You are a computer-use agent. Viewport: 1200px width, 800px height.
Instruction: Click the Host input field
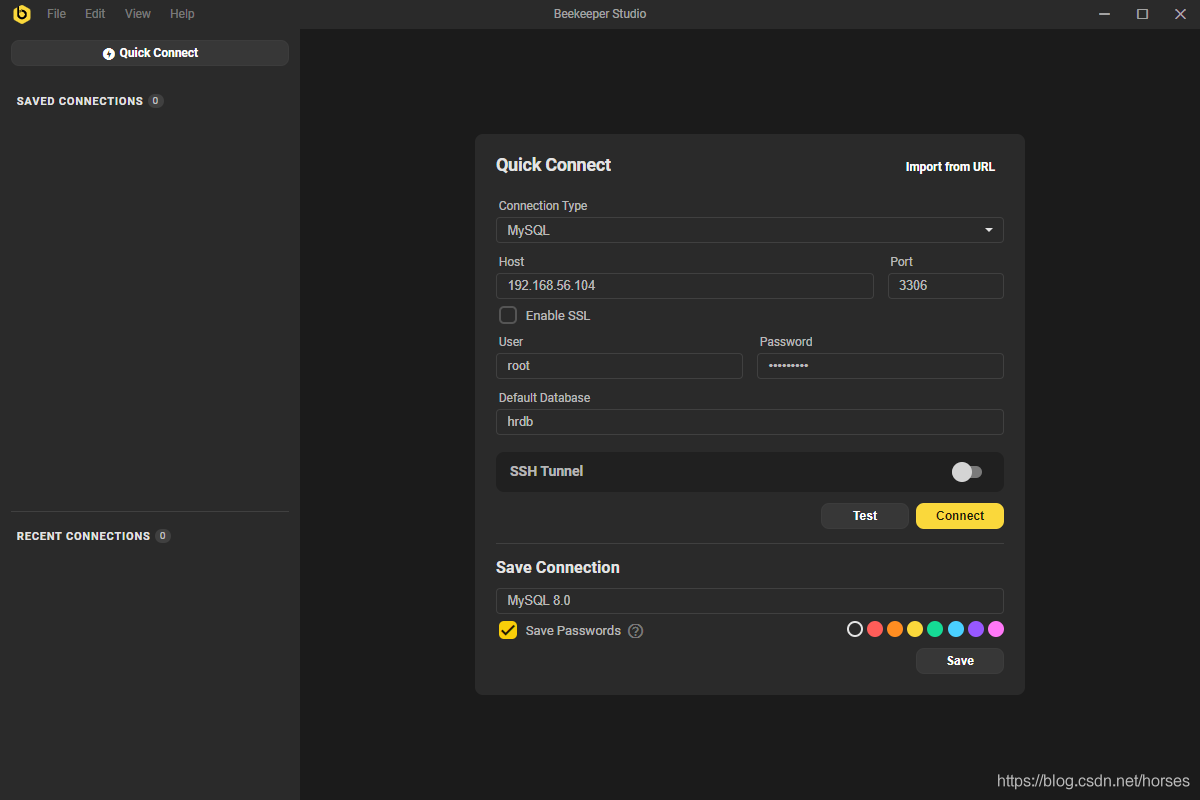point(685,286)
